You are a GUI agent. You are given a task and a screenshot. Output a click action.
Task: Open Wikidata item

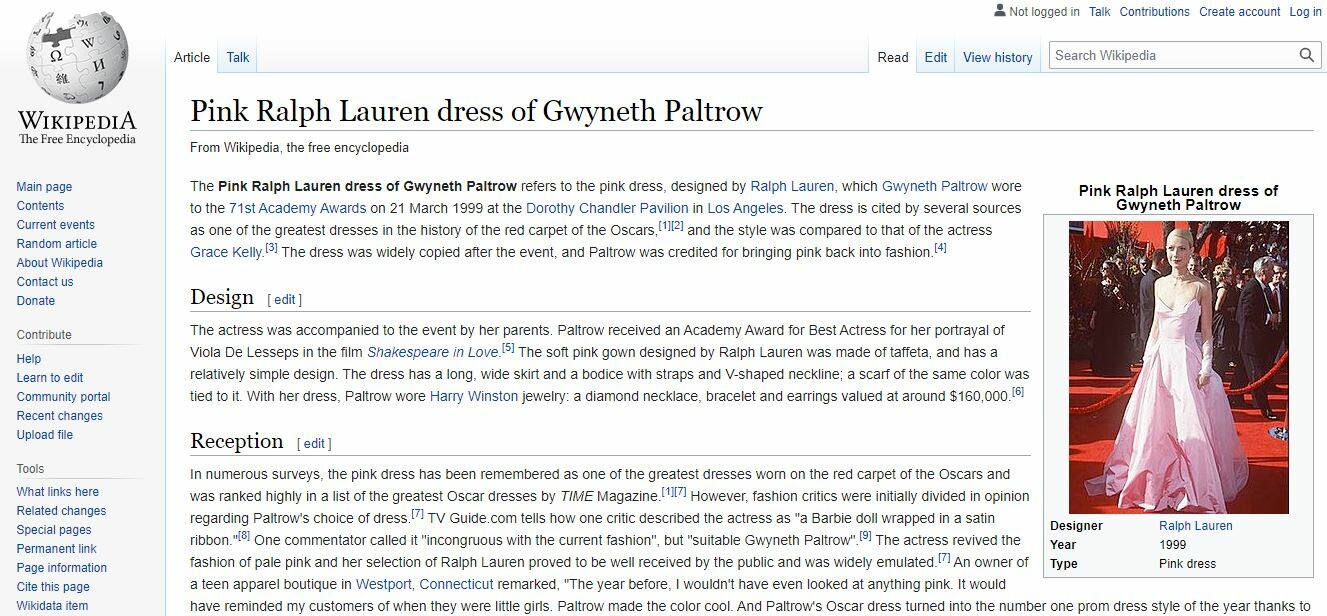pos(52,606)
